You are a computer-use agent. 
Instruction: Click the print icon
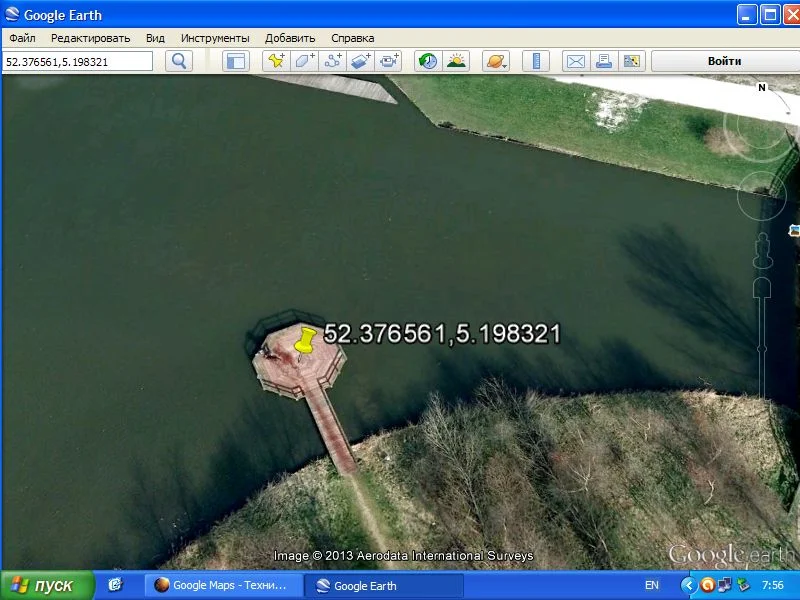[604, 61]
